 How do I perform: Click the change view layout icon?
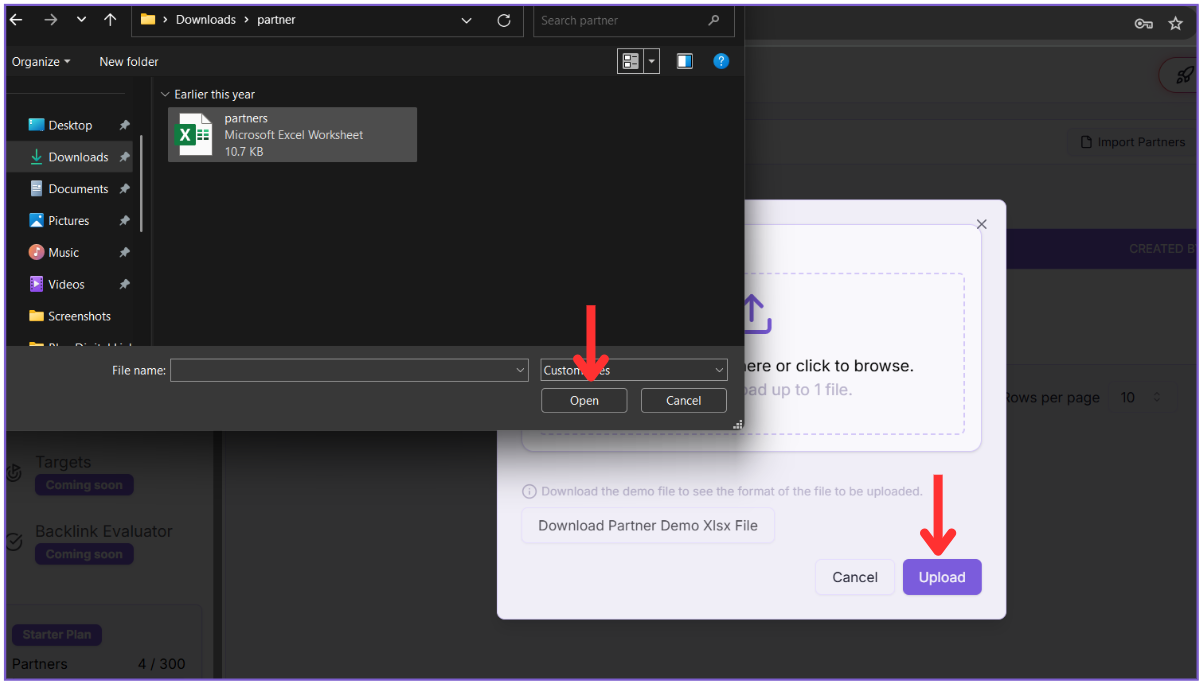[x=630, y=62]
